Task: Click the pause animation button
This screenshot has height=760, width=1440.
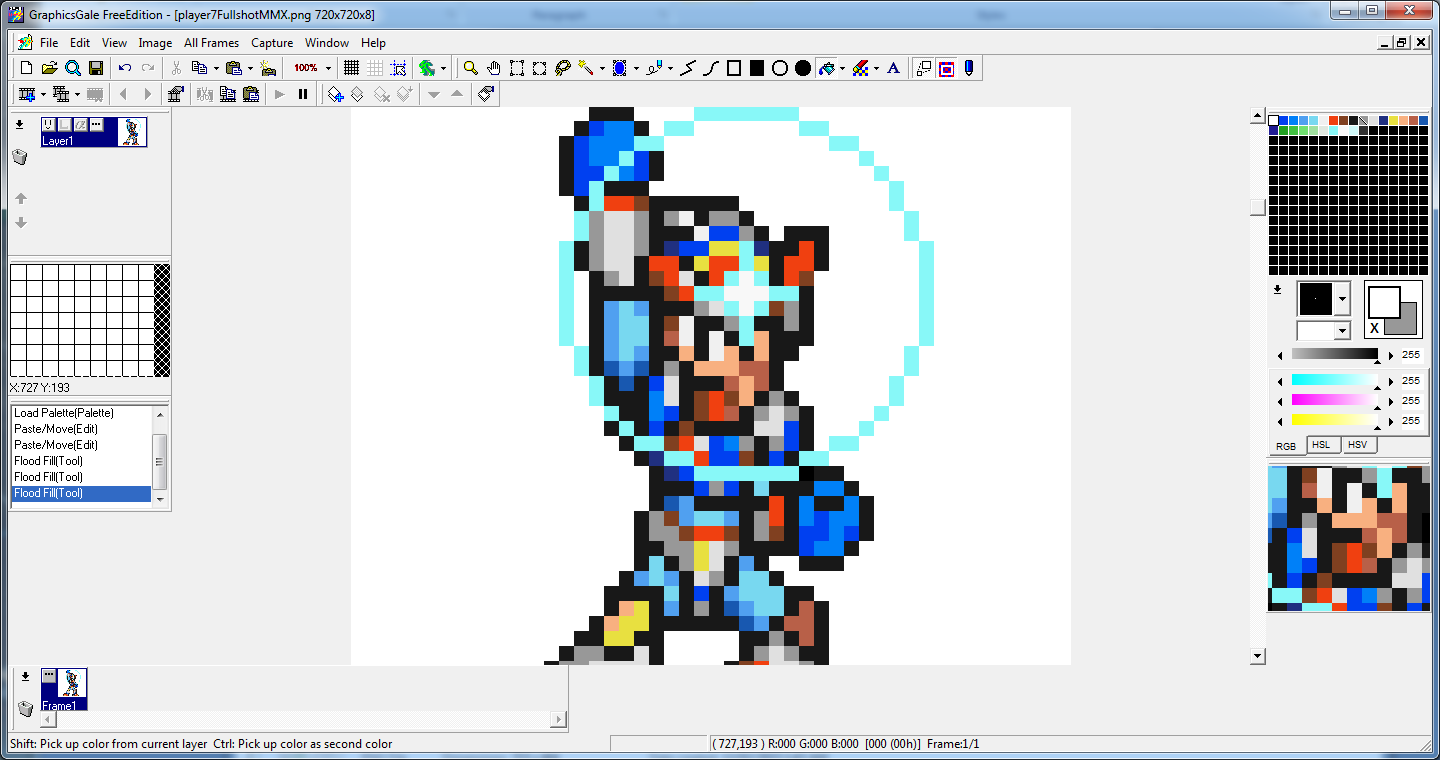Action: pos(303,94)
